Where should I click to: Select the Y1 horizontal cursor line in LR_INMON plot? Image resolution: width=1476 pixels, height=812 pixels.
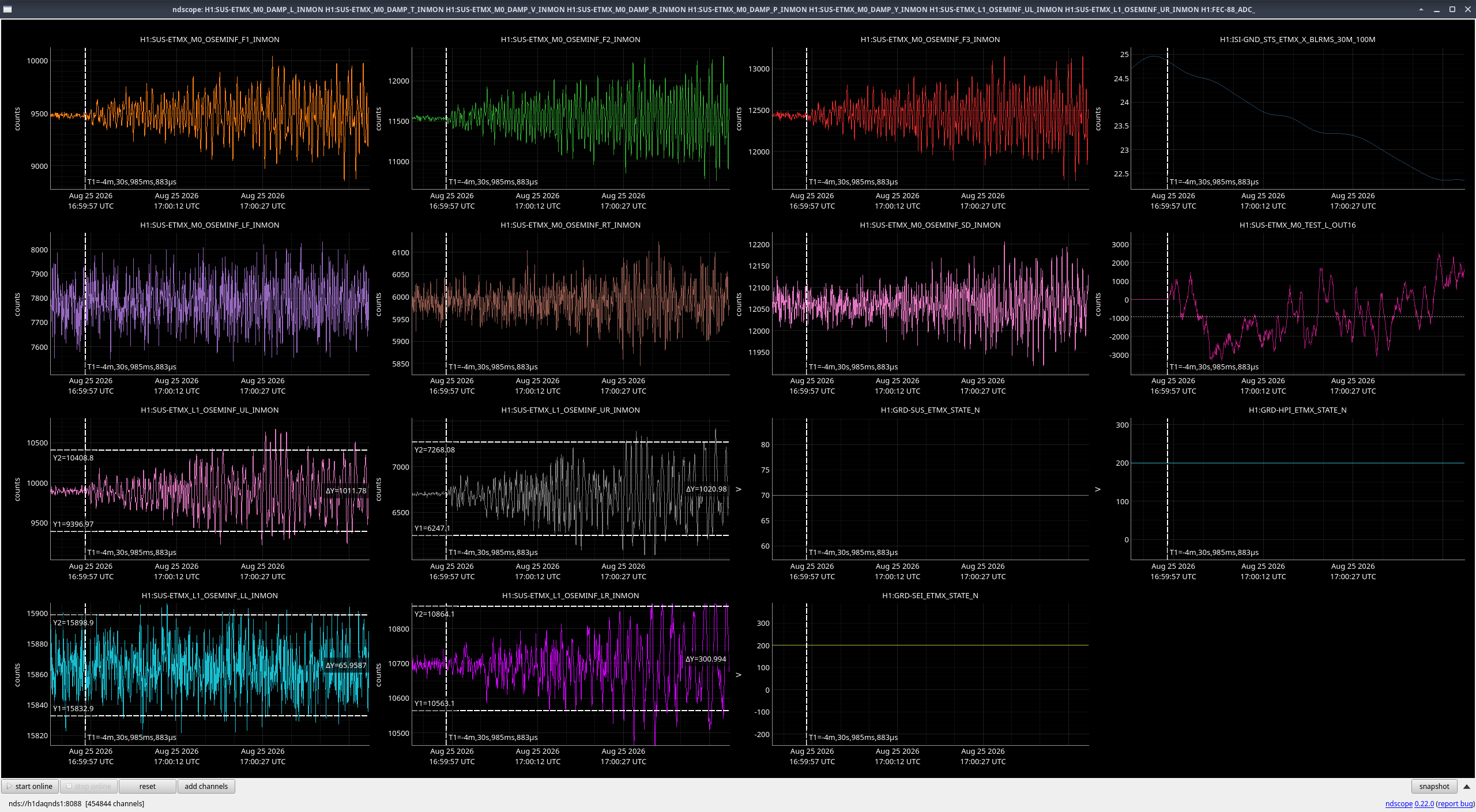pyautogui.click(x=571, y=711)
